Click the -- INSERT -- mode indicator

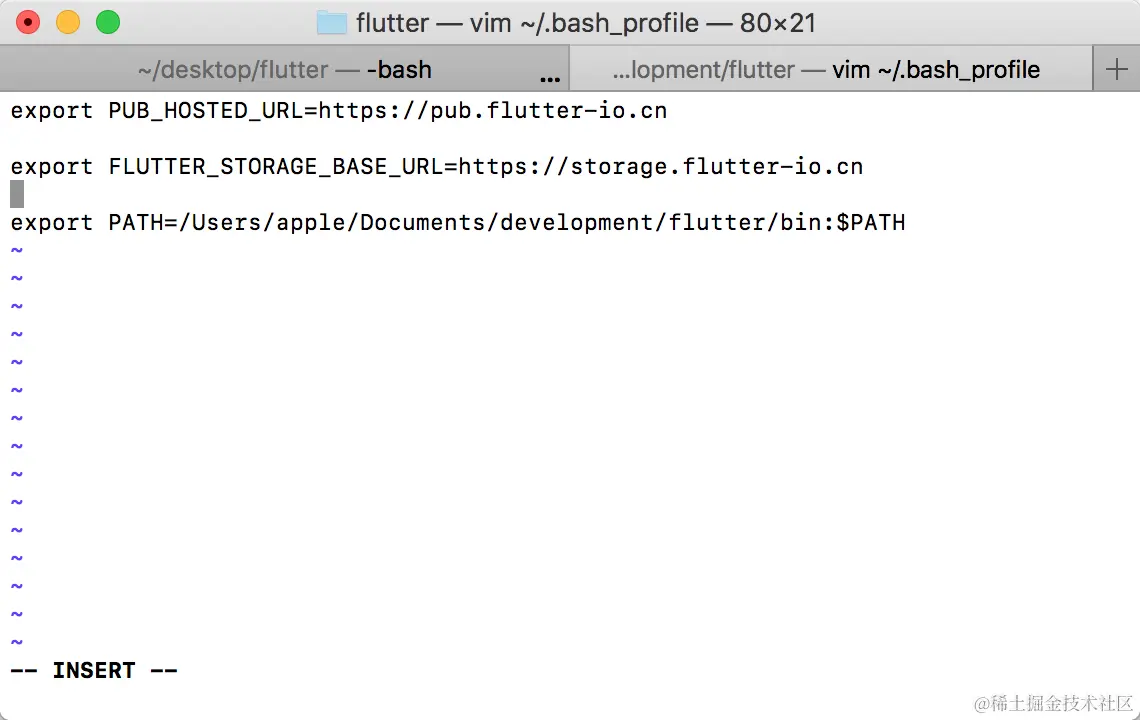pos(94,671)
